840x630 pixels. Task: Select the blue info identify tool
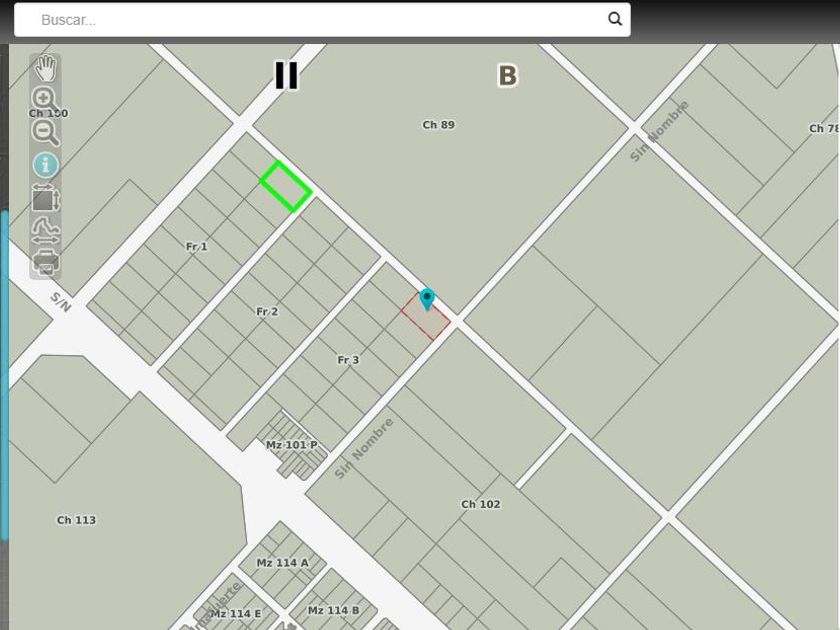coord(46,165)
